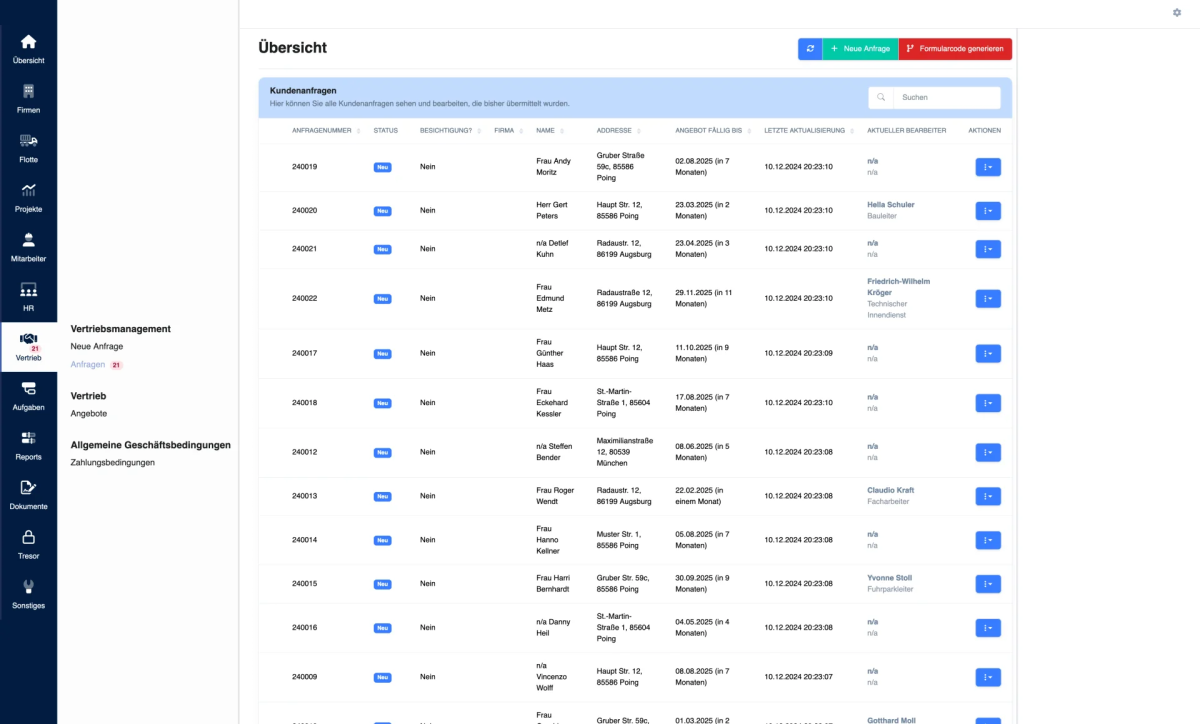Screen dimensions: 1200x724
Task: Select Zahlungsbedingungen menu entry
Action: pyautogui.click(x=112, y=463)
